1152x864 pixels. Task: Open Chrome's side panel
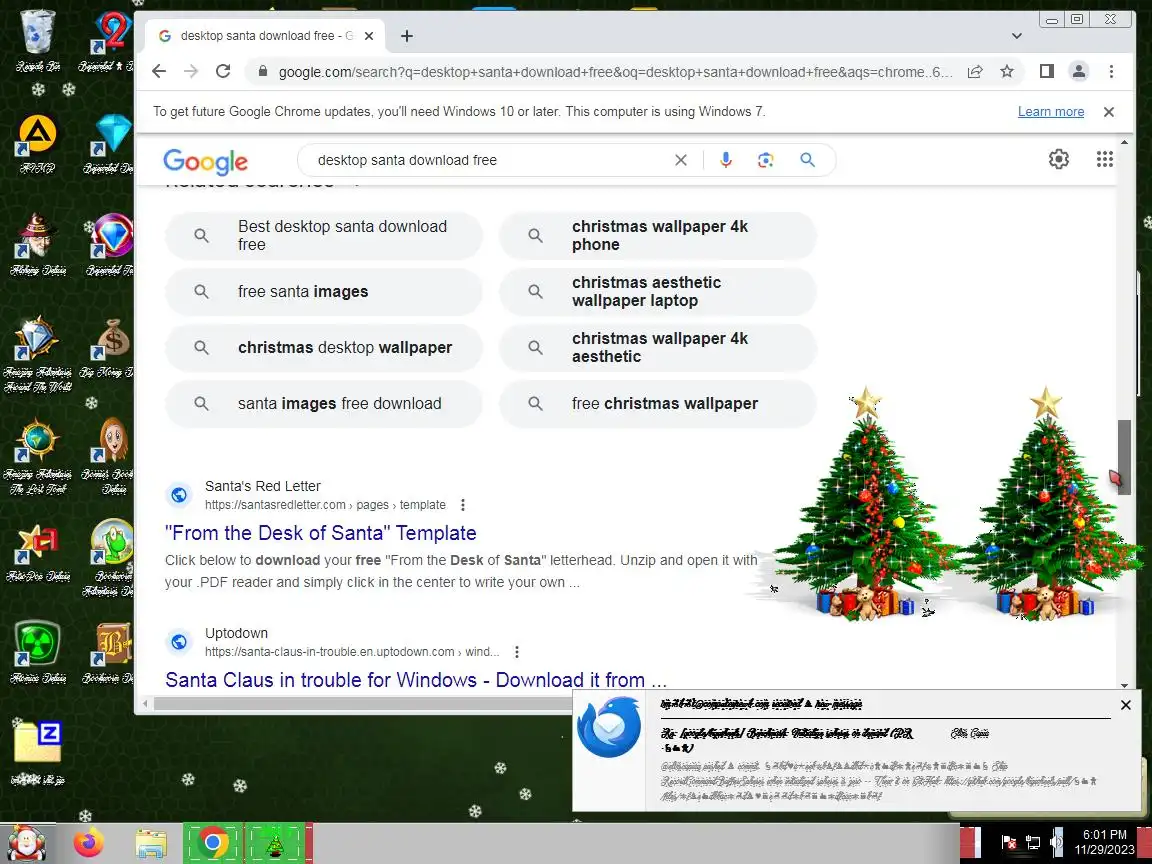[x=1047, y=71]
